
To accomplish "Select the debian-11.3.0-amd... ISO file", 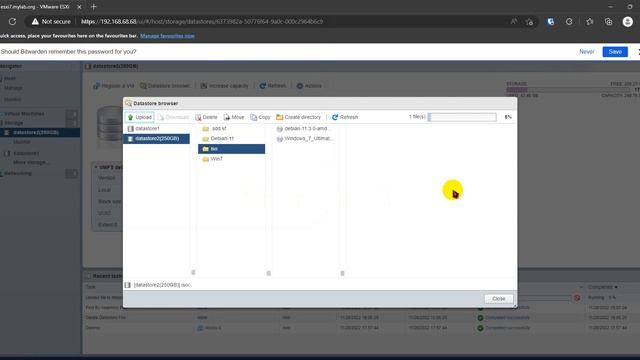I will [304, 129].
